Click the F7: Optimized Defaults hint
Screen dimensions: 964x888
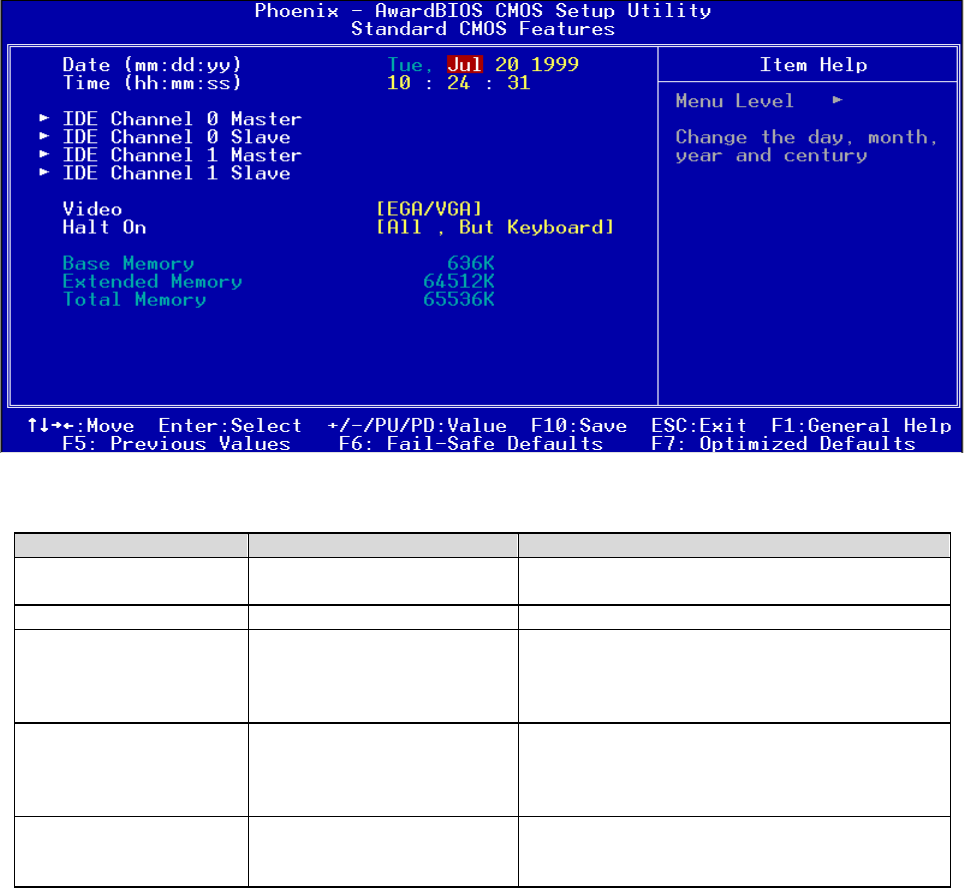(x=783, y=443)
